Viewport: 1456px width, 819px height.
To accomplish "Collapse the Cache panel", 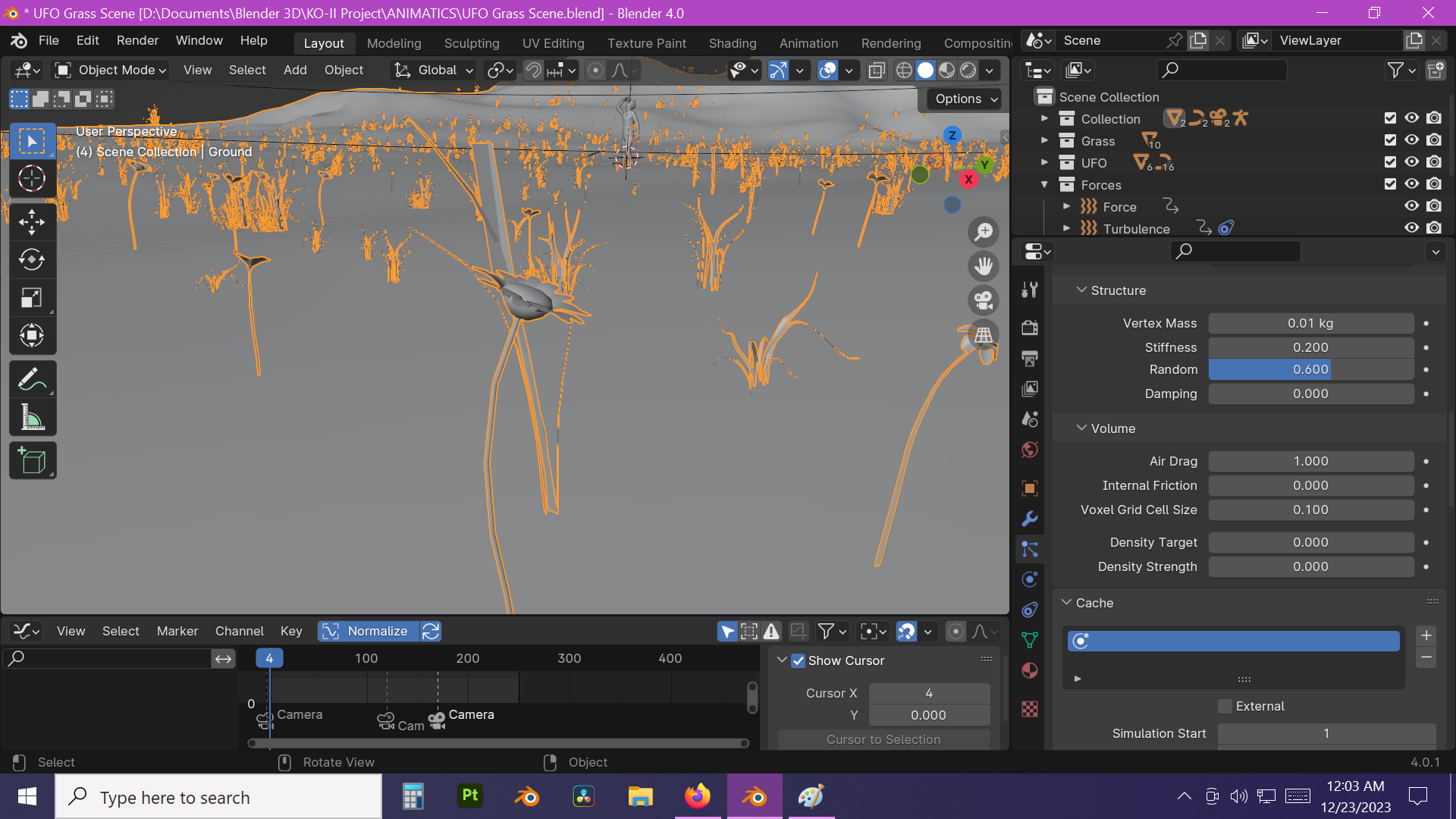I will [x=1066, y=603].
